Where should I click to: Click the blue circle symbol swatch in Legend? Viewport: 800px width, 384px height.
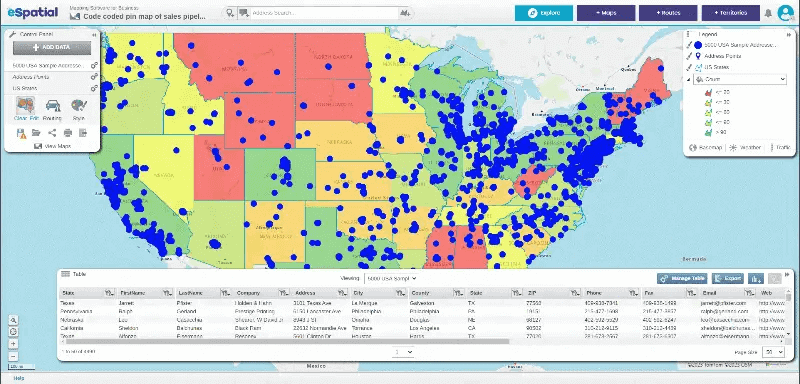tap(698, 45)
